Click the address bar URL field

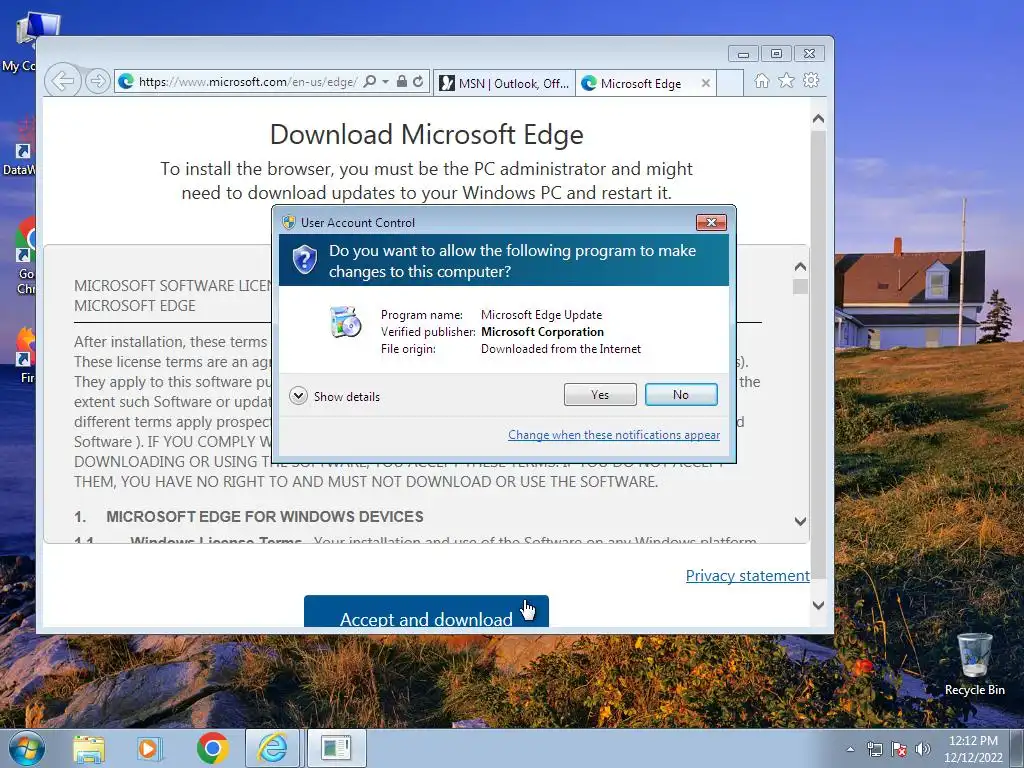tap(248, 82)
